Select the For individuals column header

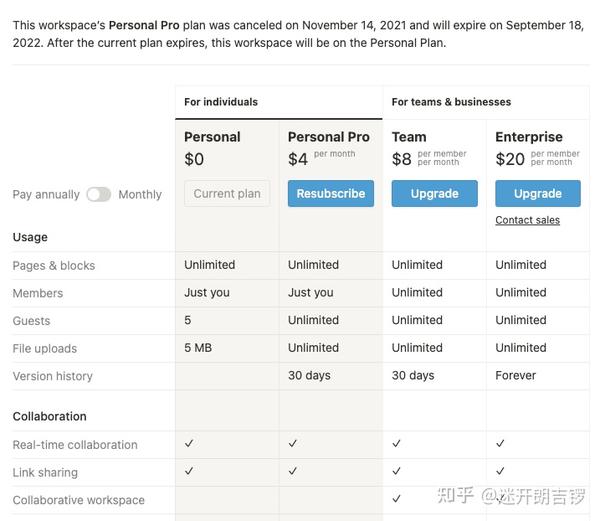pyautogui.click(x=221, y=102)
